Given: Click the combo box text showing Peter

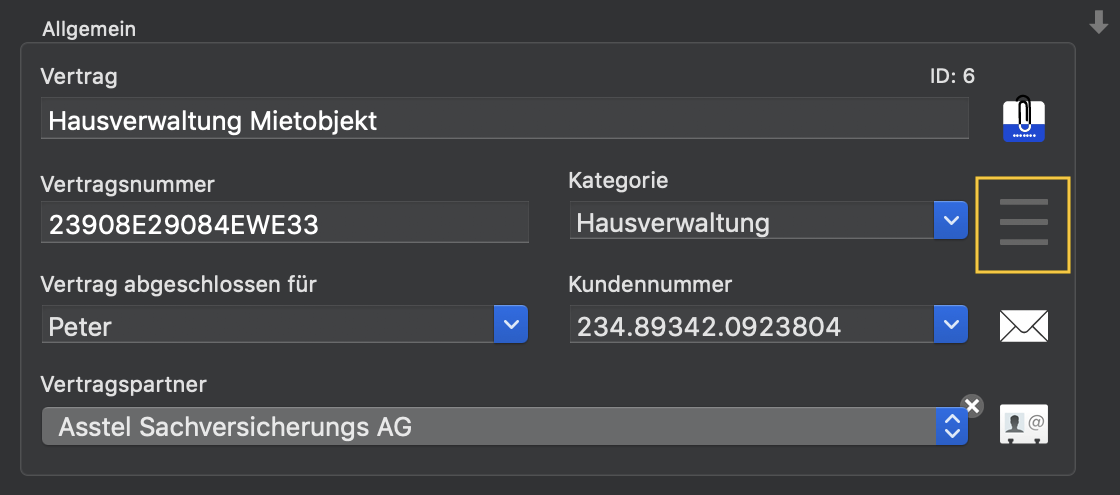Looking at the screenshot, I should pyautogui.click(x=268, y=324).
